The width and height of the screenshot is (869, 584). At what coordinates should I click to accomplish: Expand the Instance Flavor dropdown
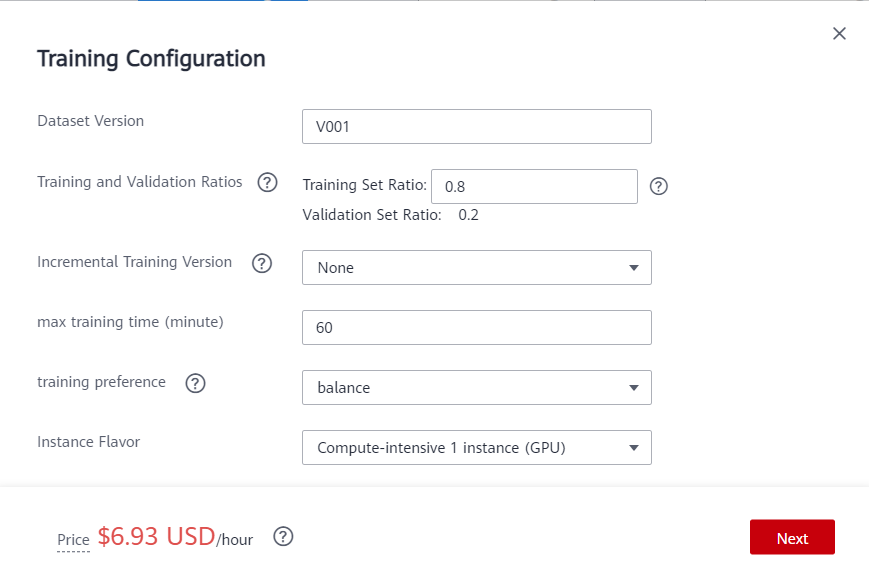(x=477, y=447)
